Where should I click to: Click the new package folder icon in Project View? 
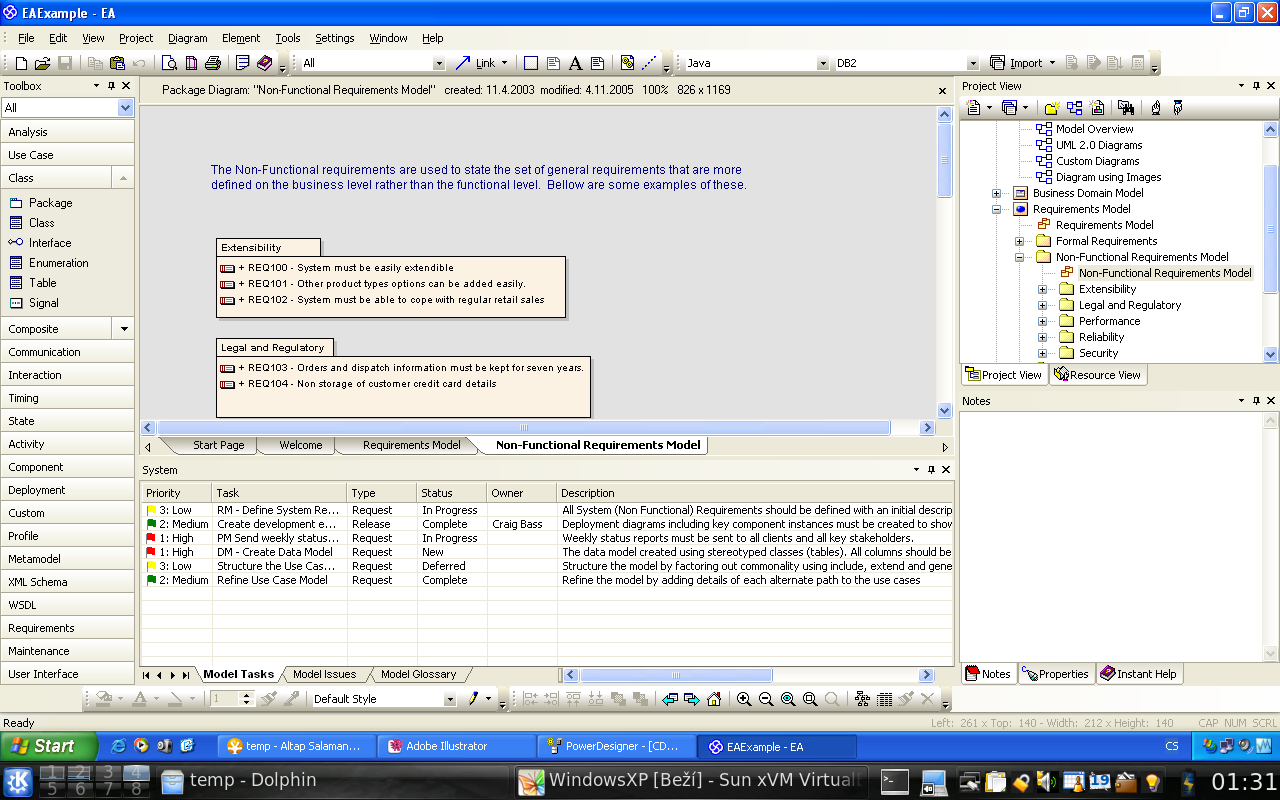[x=1051, y=108]
